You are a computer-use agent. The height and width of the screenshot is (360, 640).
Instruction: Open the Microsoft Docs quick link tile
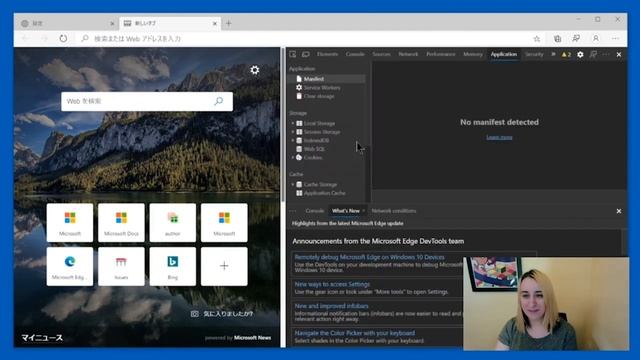(x=121, y=222)
